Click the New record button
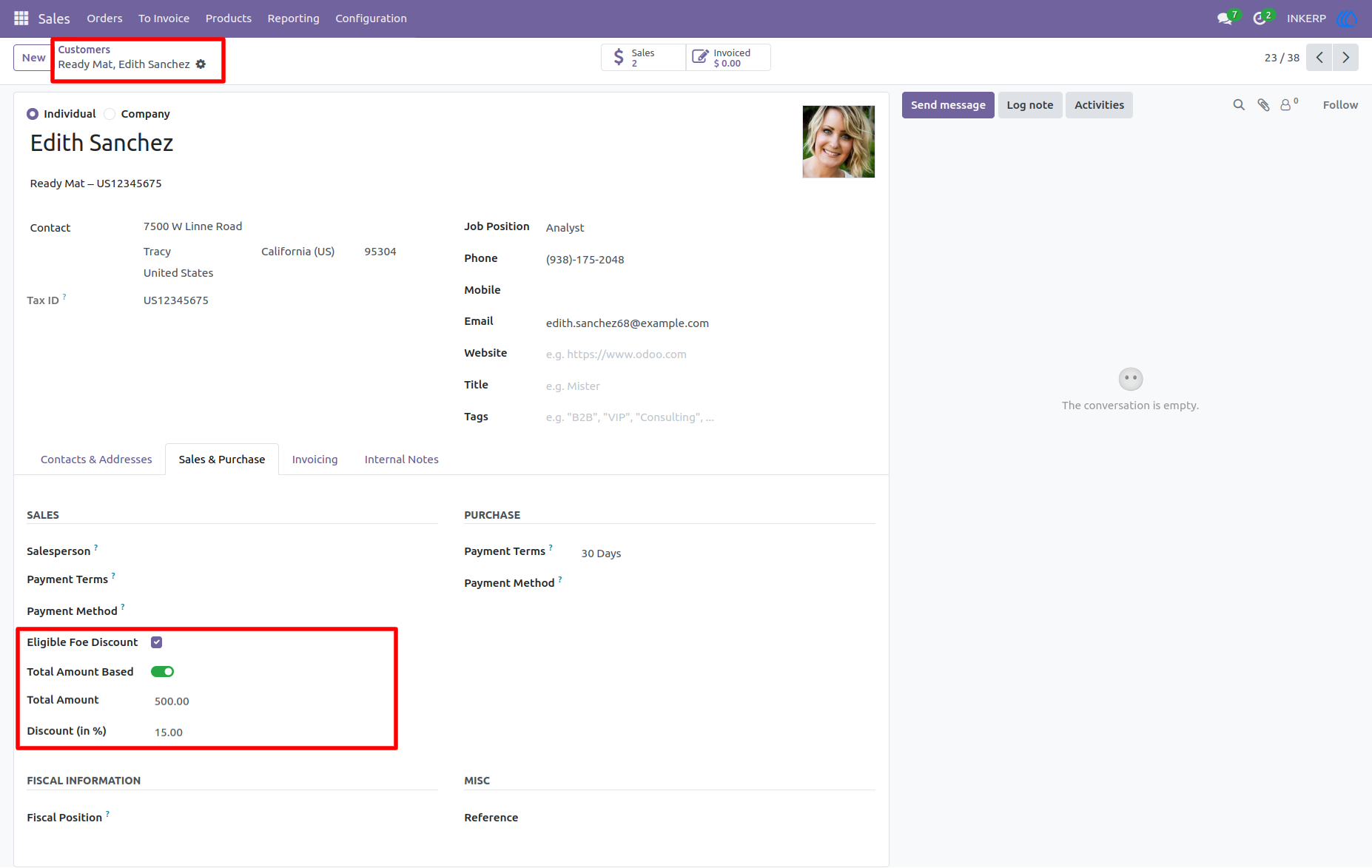The image size is (1372, 868). pos(33,58)
